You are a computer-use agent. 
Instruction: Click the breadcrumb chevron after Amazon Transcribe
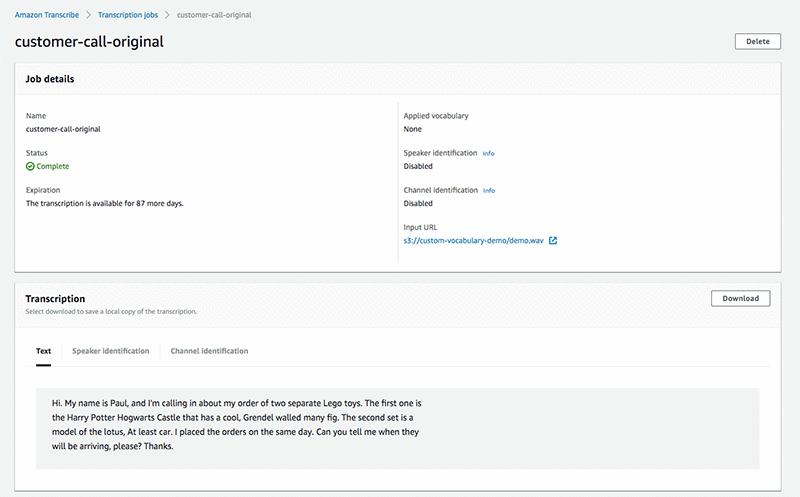[x=88, y=15]
